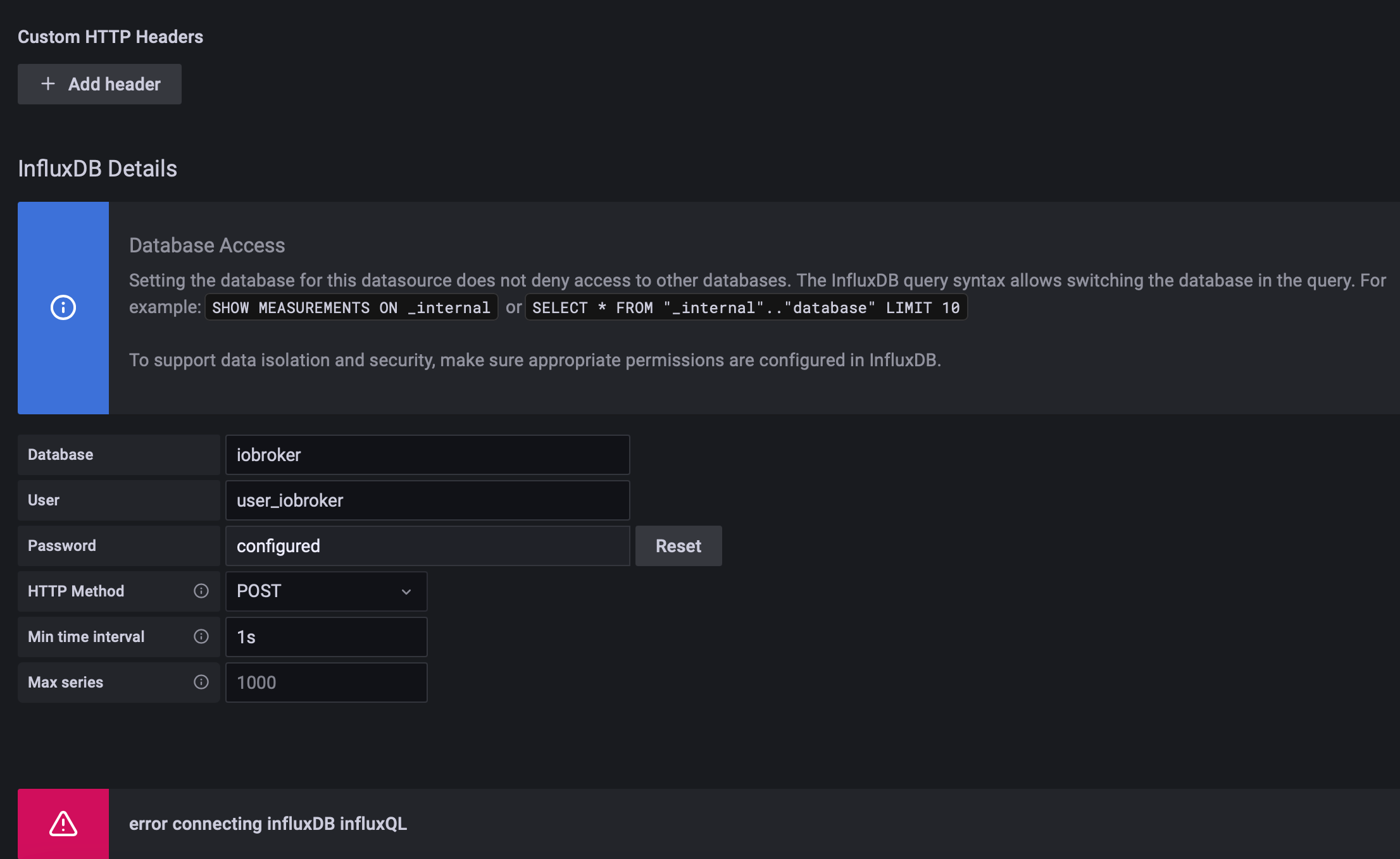The image size is (1400, 859).
Task: Click into the User field user_iobroker
Action: pos(427,500)
